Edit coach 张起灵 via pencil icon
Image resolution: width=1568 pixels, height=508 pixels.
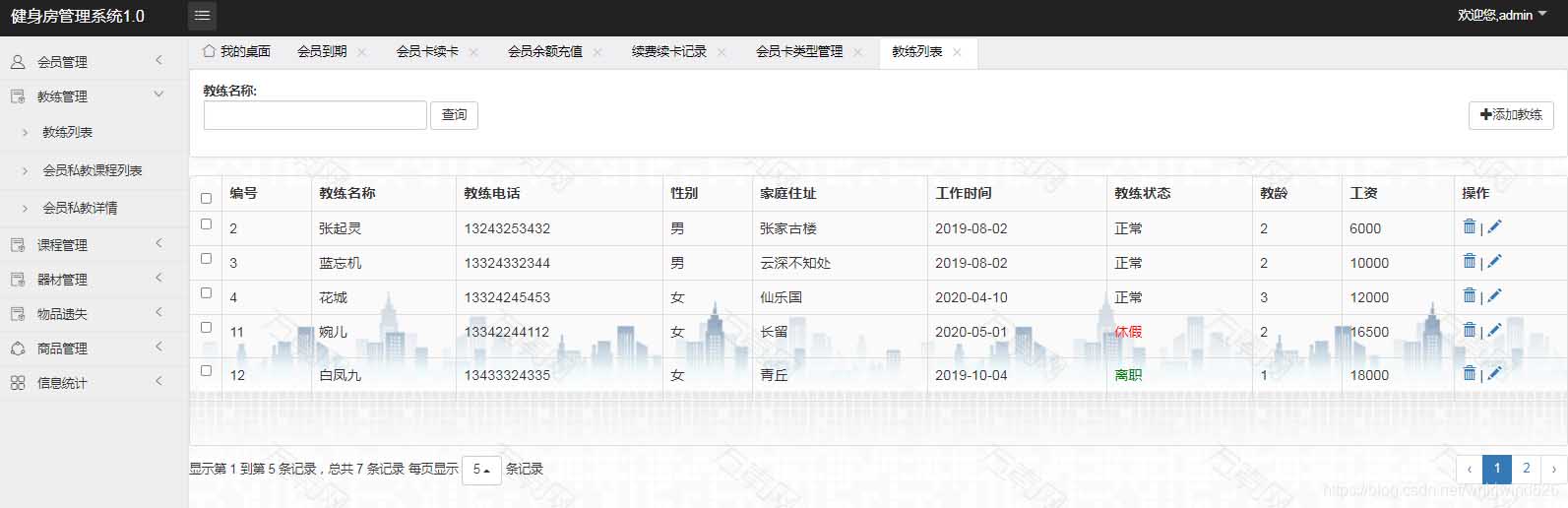[1494, 226]
